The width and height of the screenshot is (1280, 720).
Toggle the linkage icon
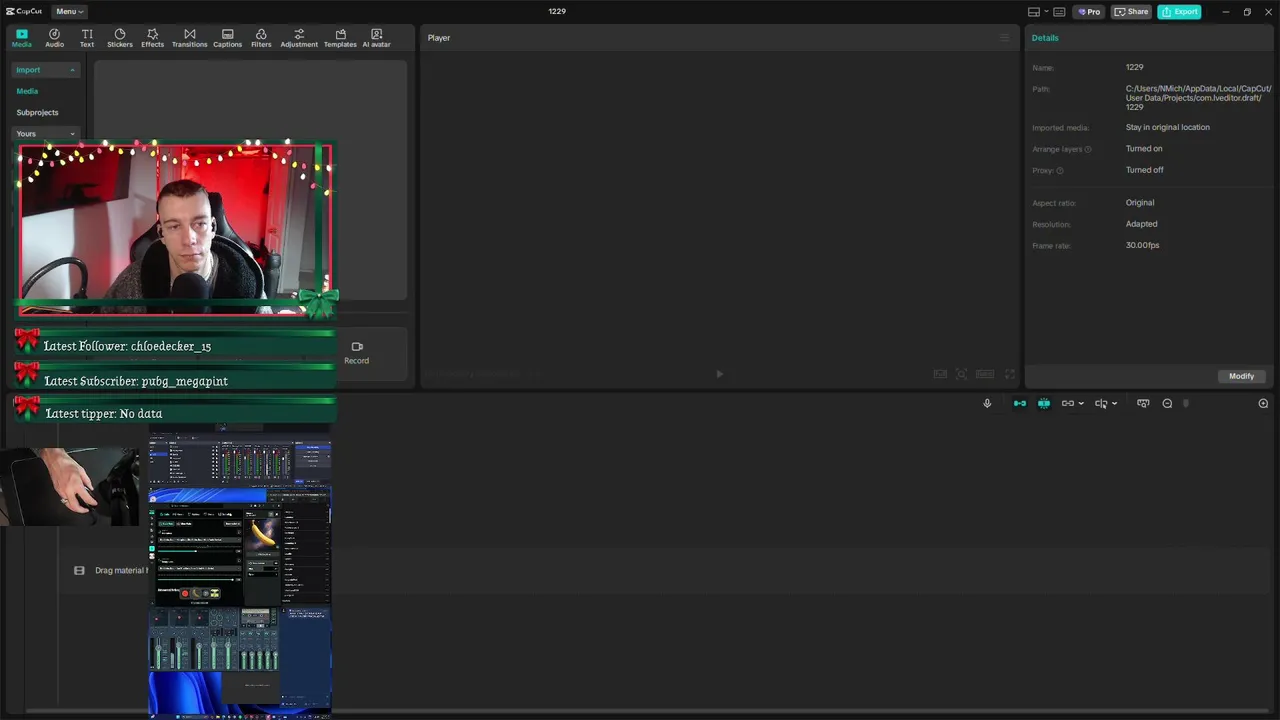[x=1068, y=403]
